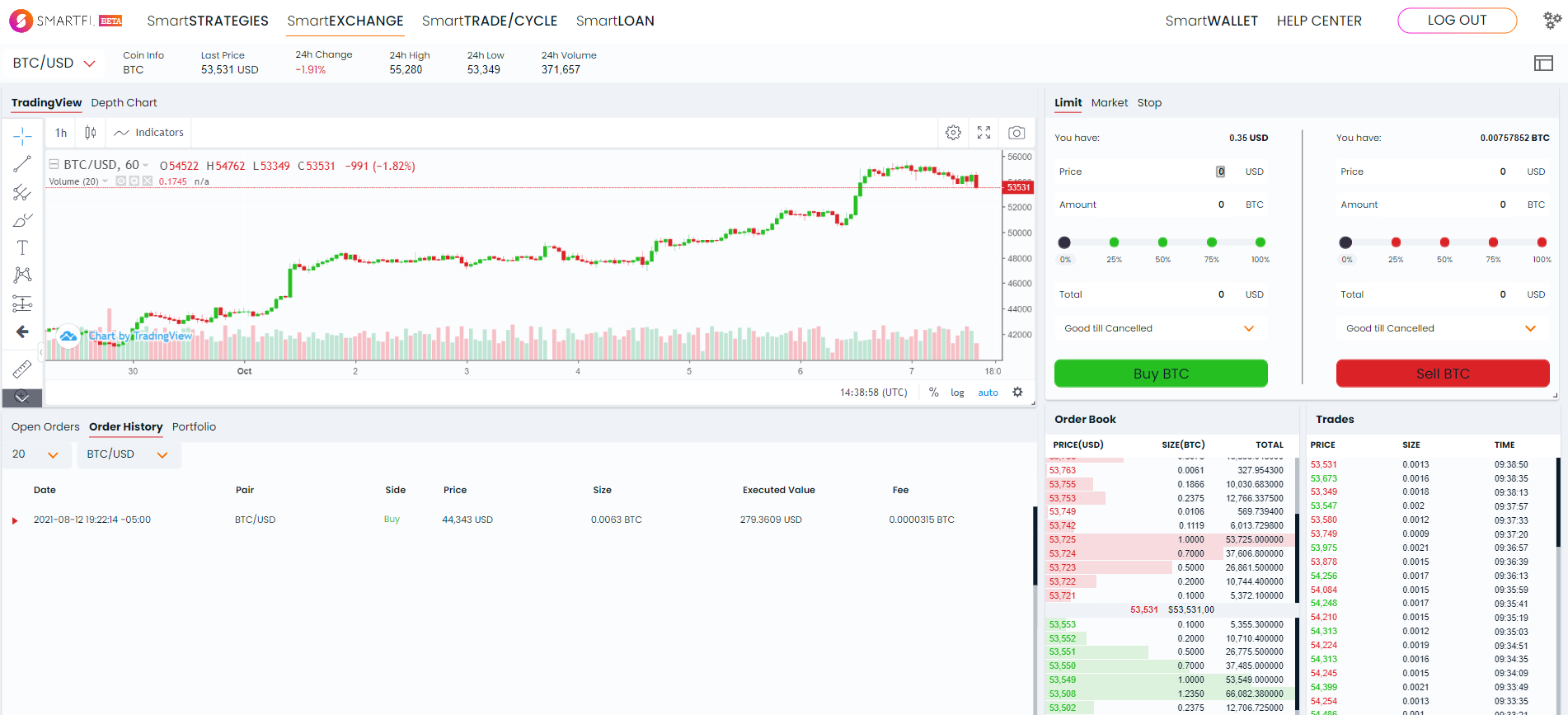The height and width of the screenshot is (715, 1568).
Task: Open SmartLOAN menu
Action: pos(615,21)
